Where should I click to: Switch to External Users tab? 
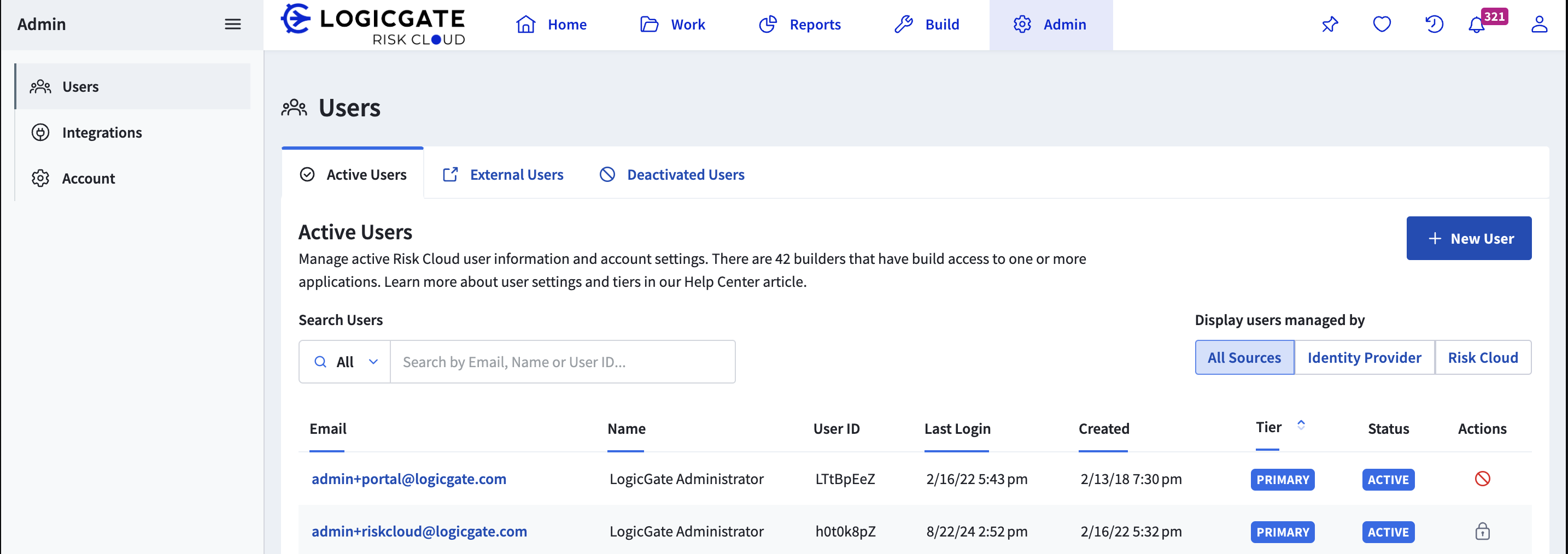[x=503, y=174]
